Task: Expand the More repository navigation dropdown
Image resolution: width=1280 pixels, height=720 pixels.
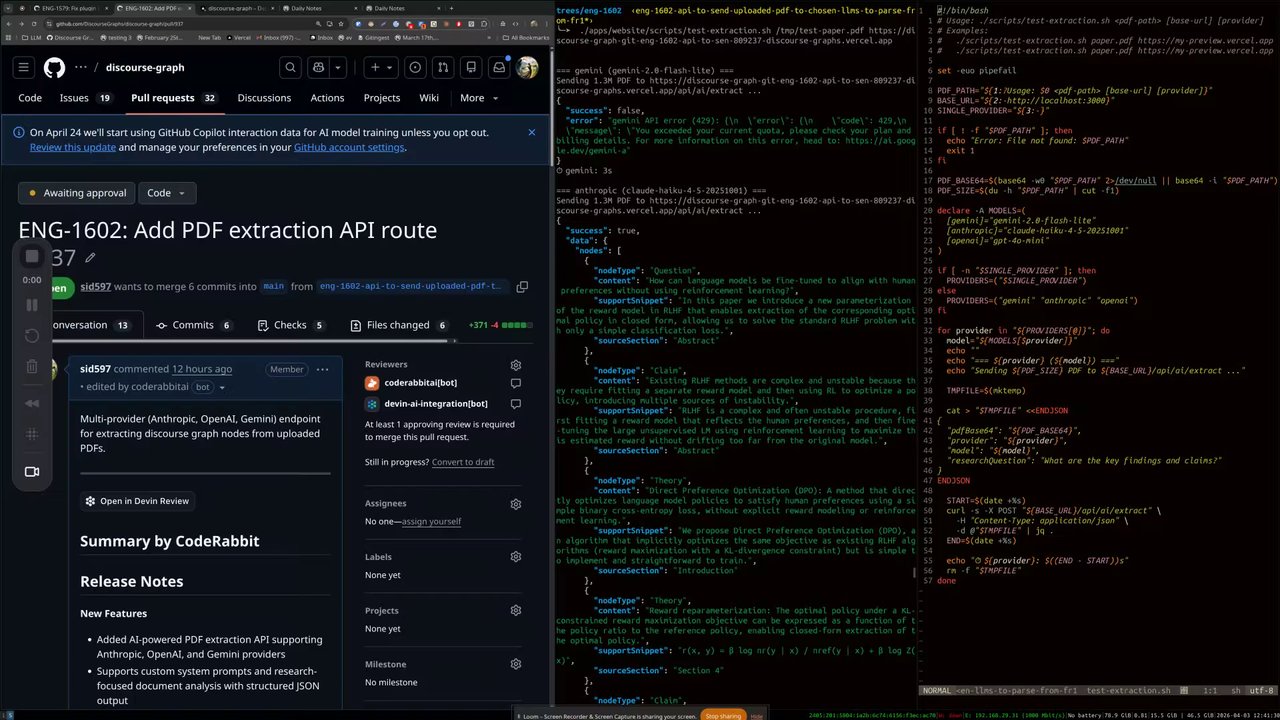Action: coord(479,98)
